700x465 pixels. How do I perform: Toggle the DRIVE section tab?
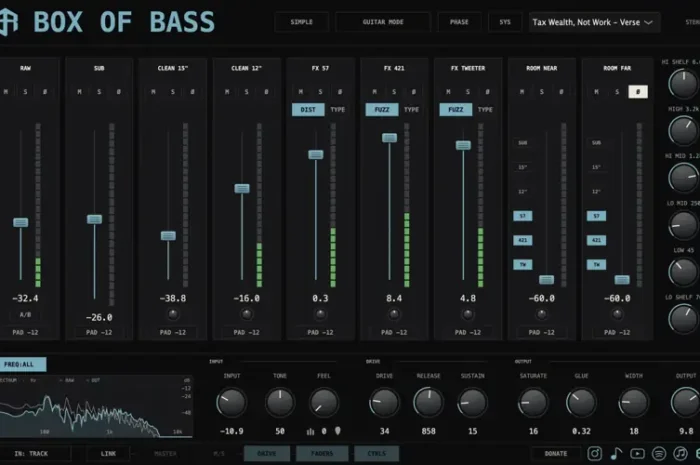point(267,453)
